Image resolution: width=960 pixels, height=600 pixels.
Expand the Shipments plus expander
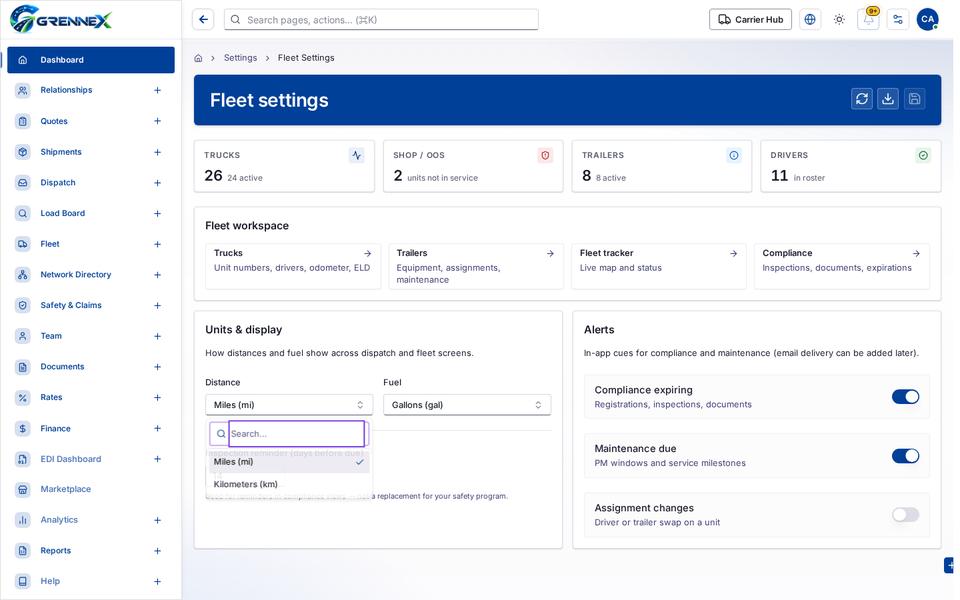click(x=157, y=152)
